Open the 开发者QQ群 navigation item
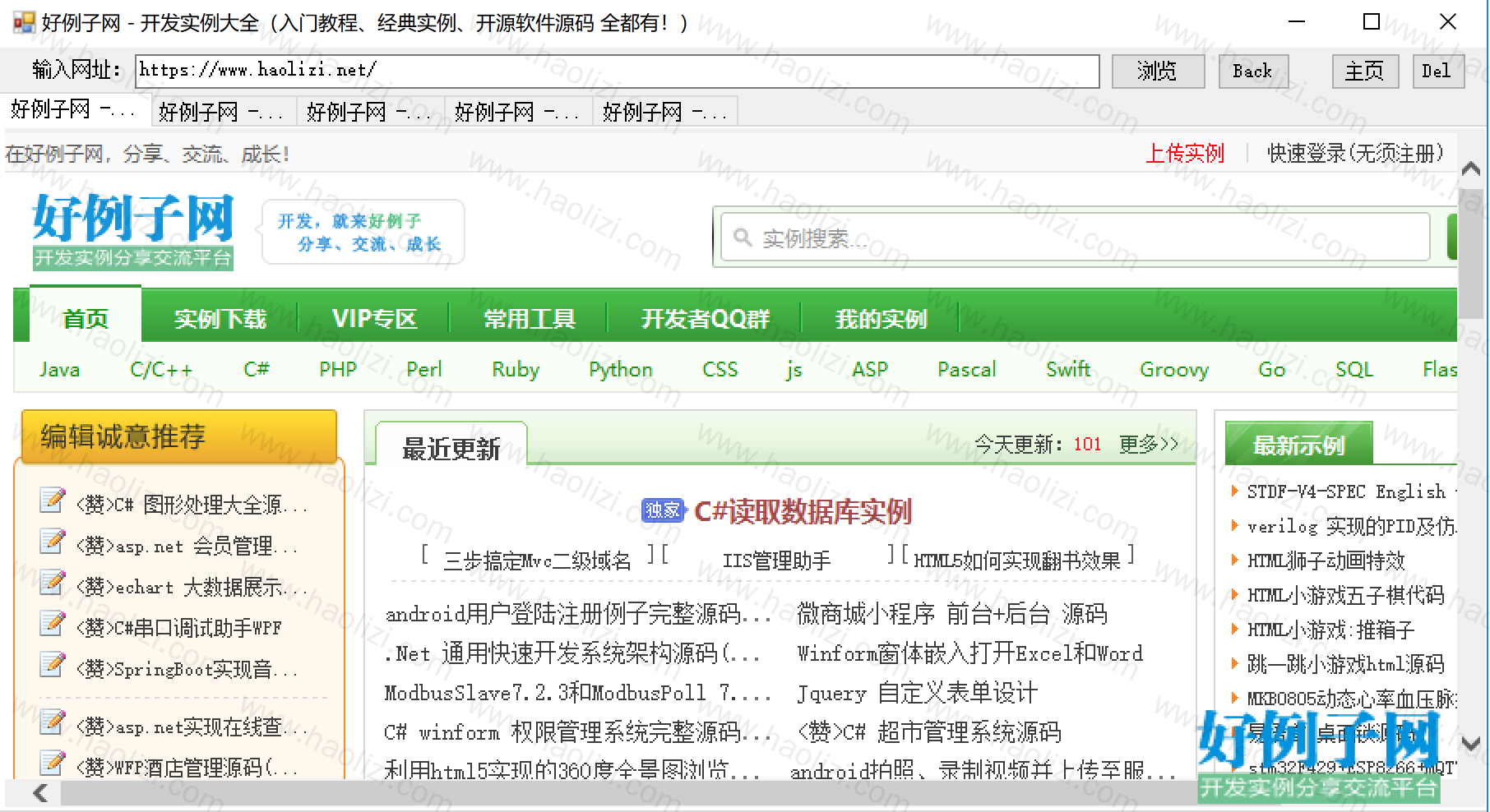Screen dimensions: 1490x812 706,318
